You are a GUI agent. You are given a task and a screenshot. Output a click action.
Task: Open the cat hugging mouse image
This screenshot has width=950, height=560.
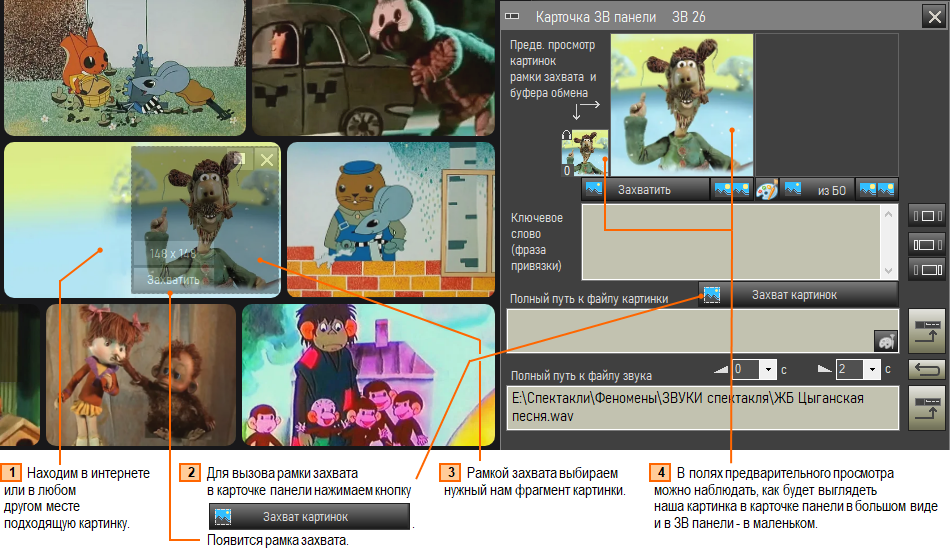[391, 219]
